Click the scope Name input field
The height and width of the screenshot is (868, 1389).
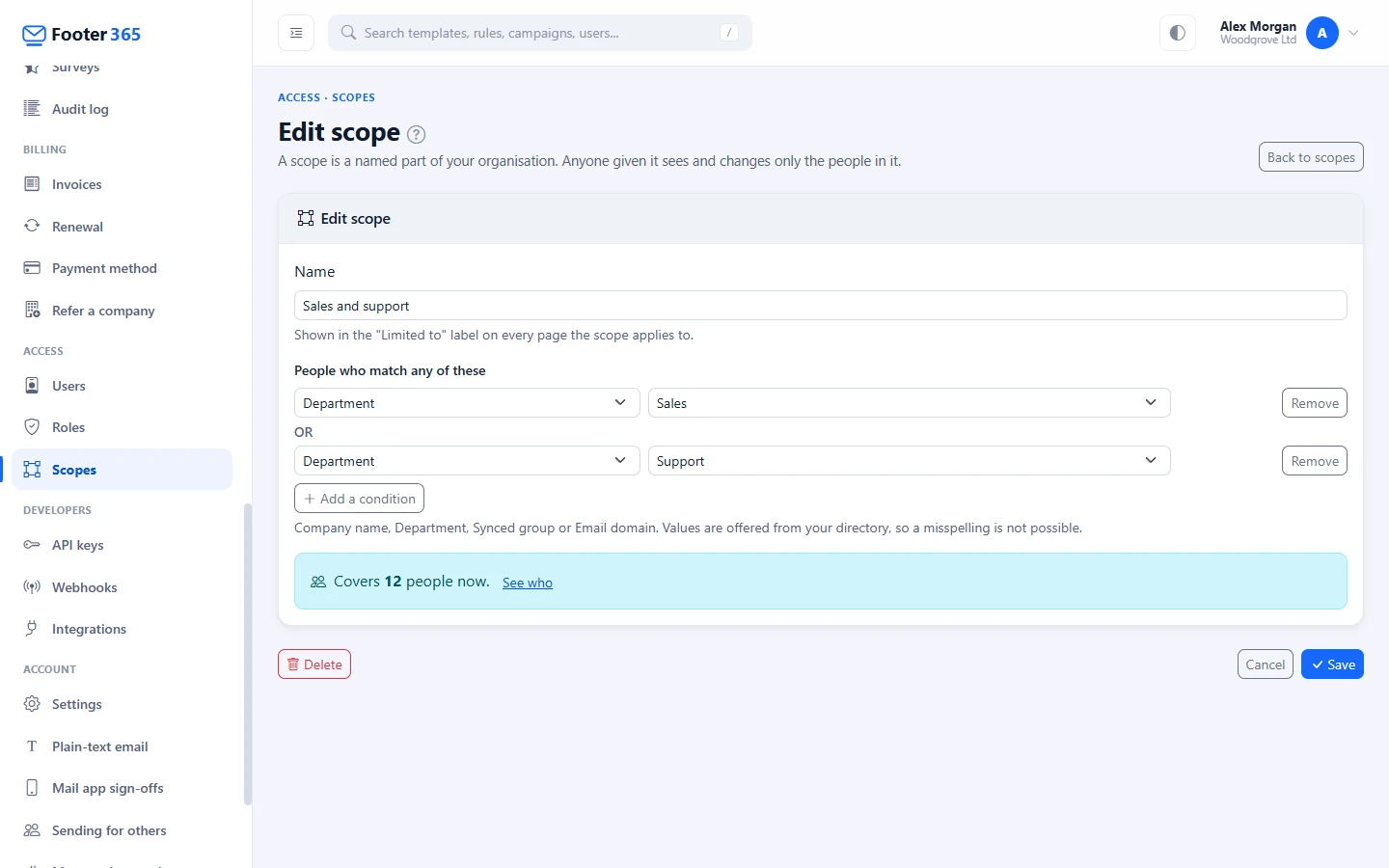(x=820, y=306)
